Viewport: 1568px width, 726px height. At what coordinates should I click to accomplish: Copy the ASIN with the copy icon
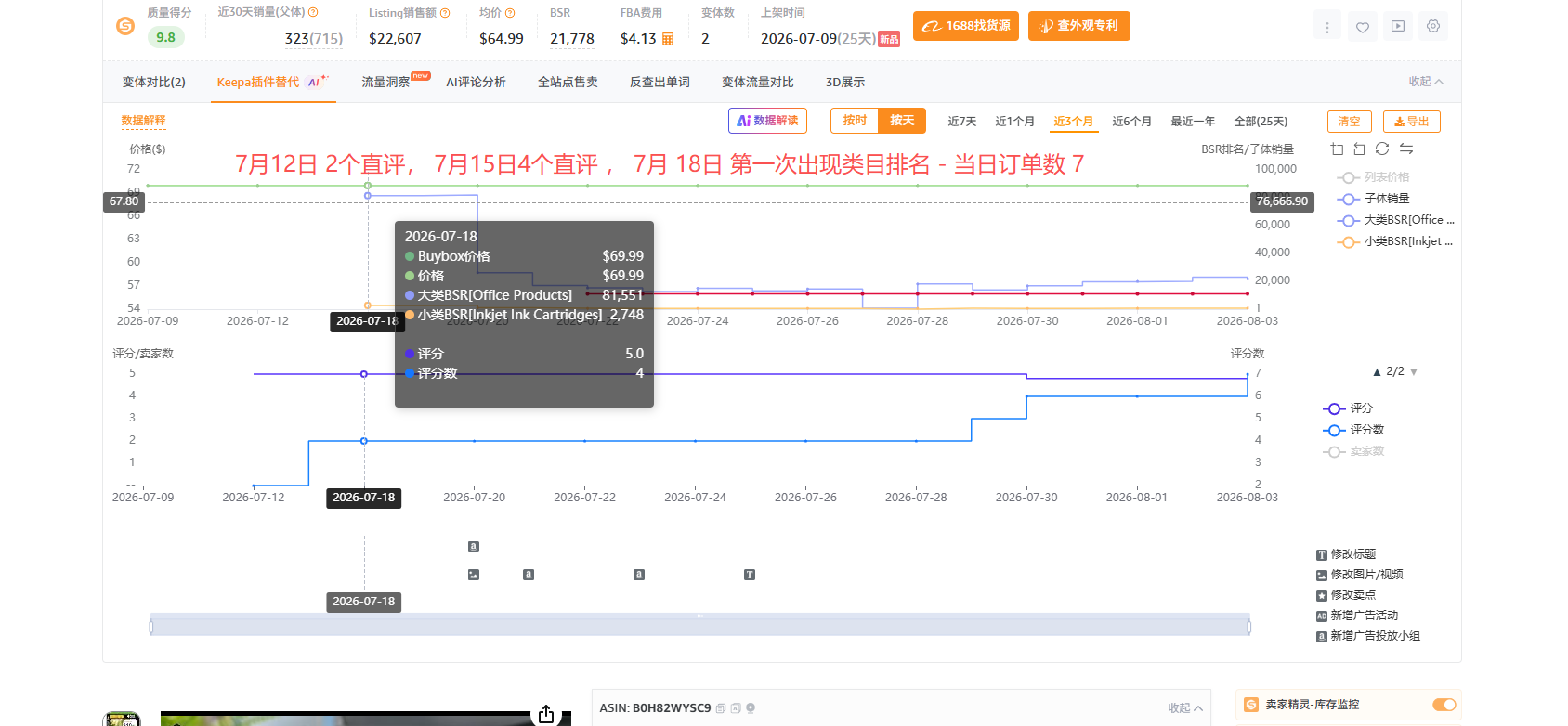[x=721, y=708]
